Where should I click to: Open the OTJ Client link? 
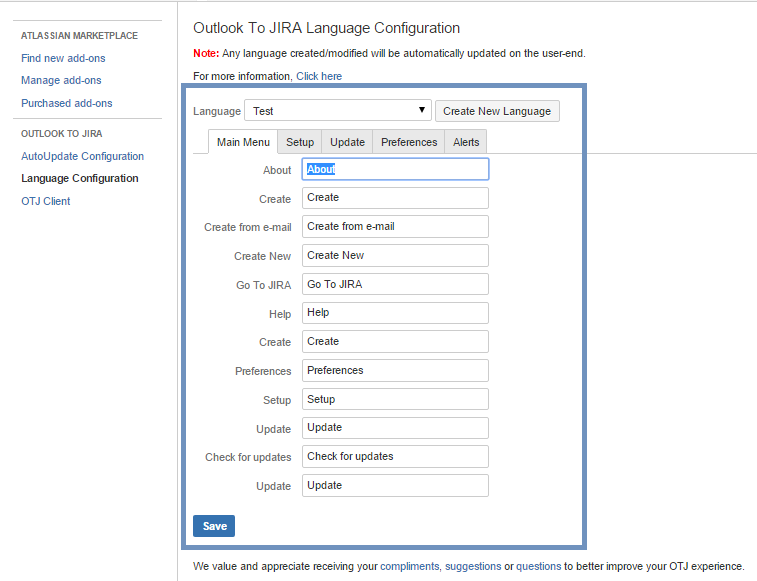pyautogui.click(x=46, y=201)
